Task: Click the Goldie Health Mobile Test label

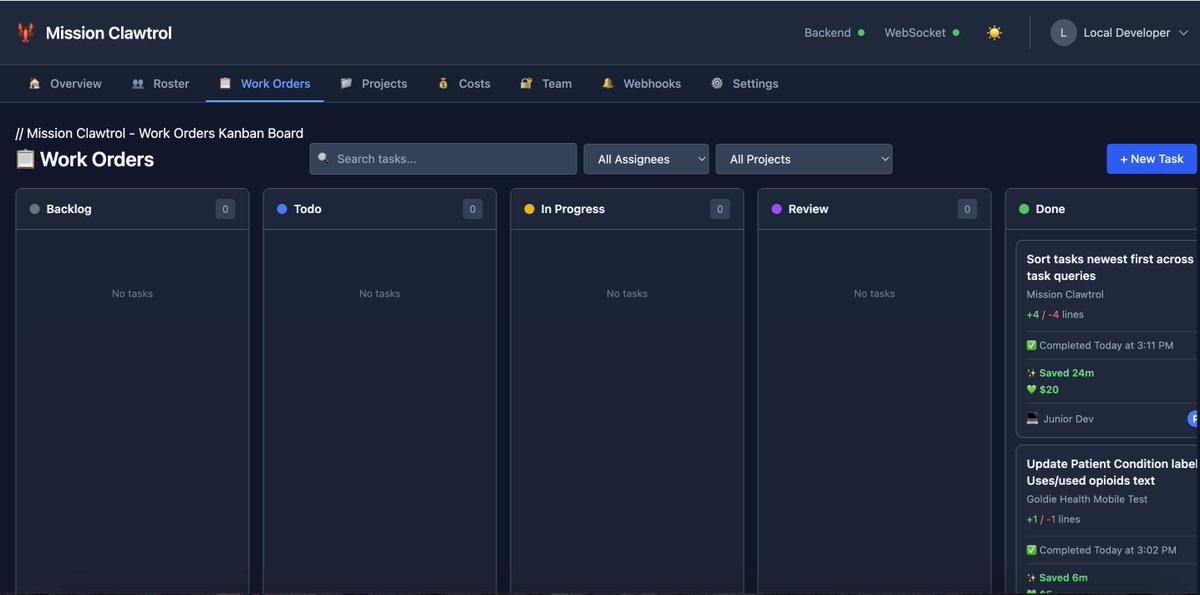Action: (1087, 499)
